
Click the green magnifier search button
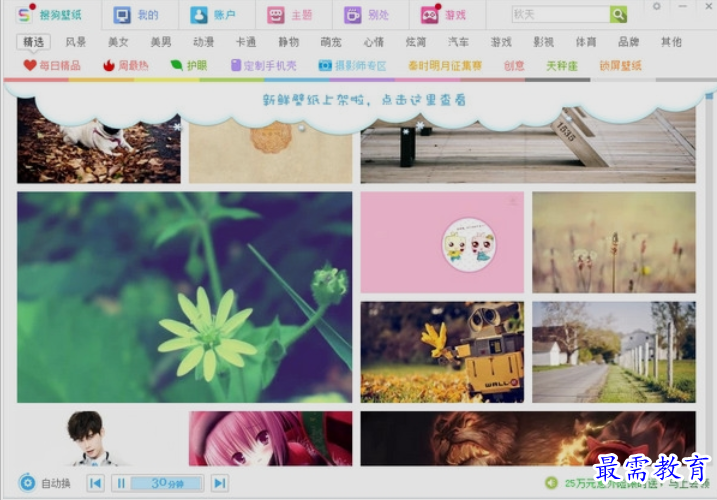click(x=618, y=14)
